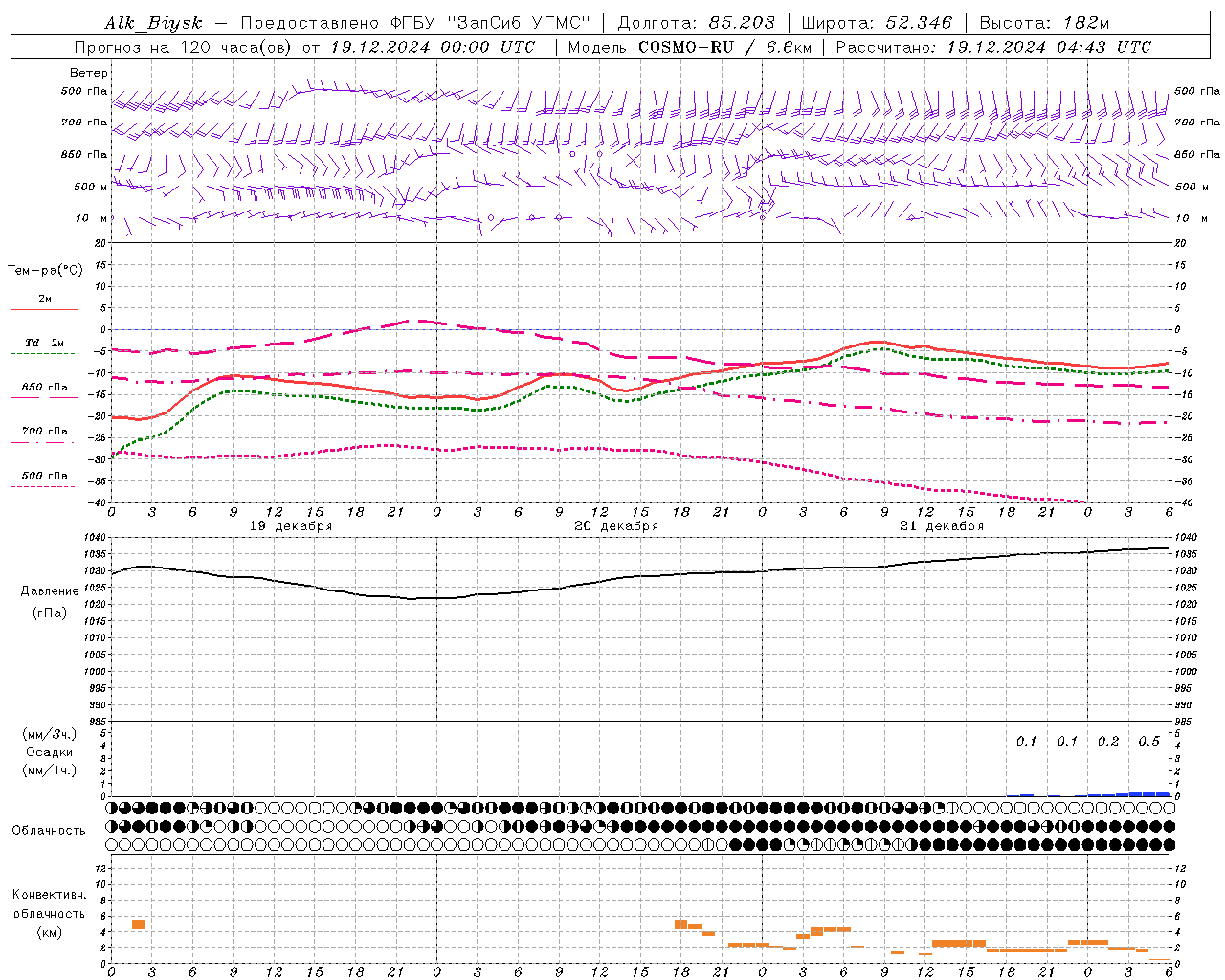This screenshot has height=980, width=1225.
Task: Click the forecast start 19.12.2024 00:00 UTC
Action: click(433, 47)
